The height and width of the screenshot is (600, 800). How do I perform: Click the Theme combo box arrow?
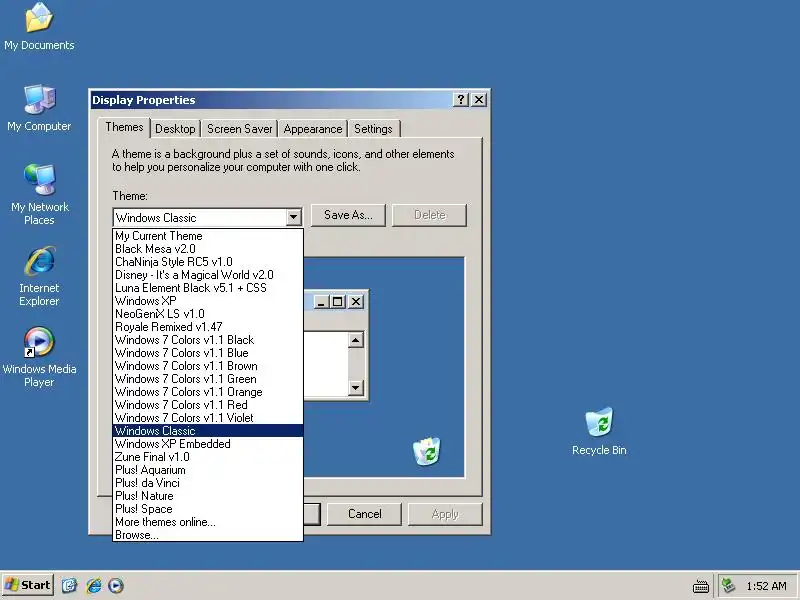point(293,217)
